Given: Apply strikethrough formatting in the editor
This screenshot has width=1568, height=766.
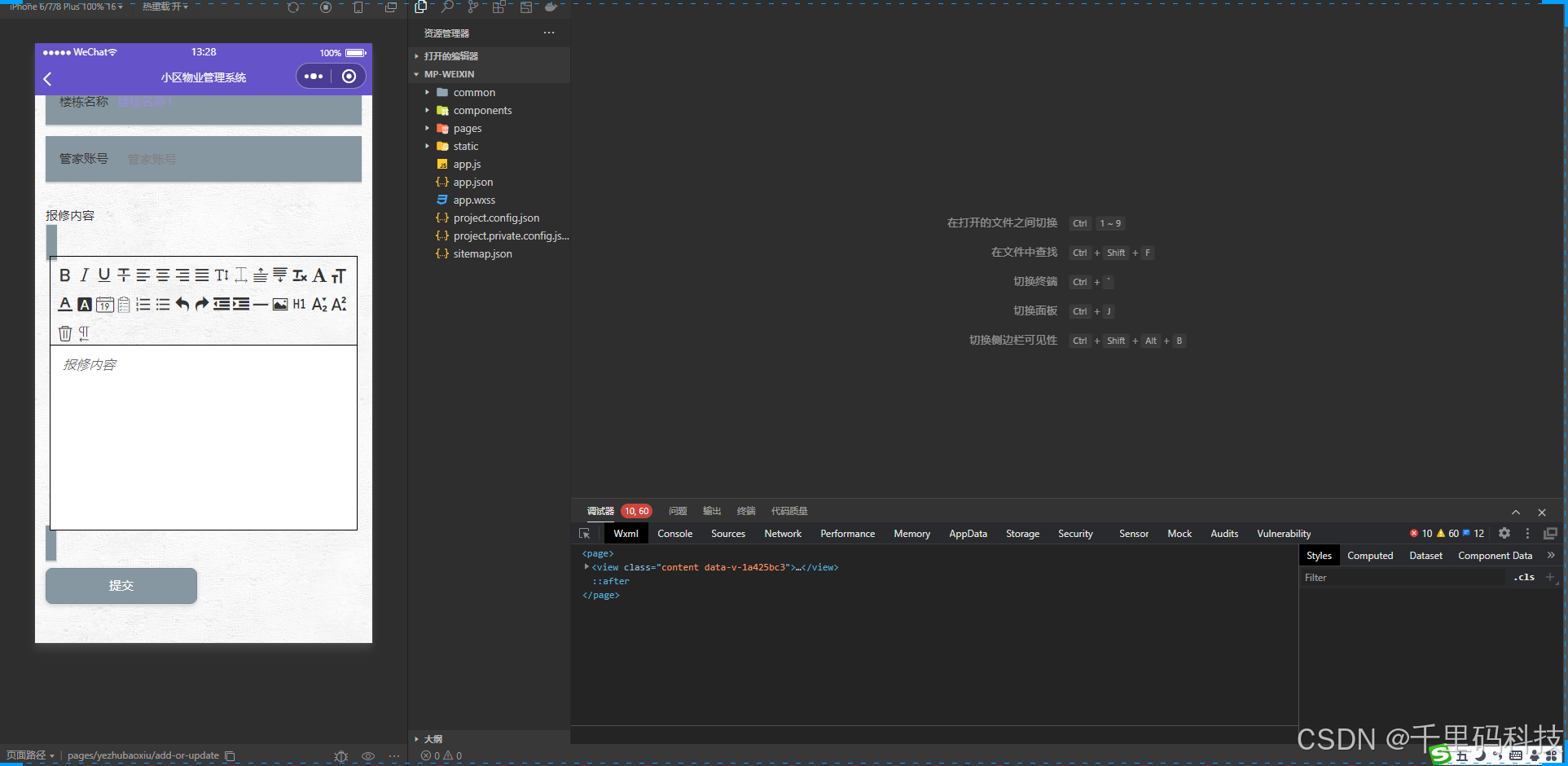Looking at the screenshot, I should tap(124, 275).
